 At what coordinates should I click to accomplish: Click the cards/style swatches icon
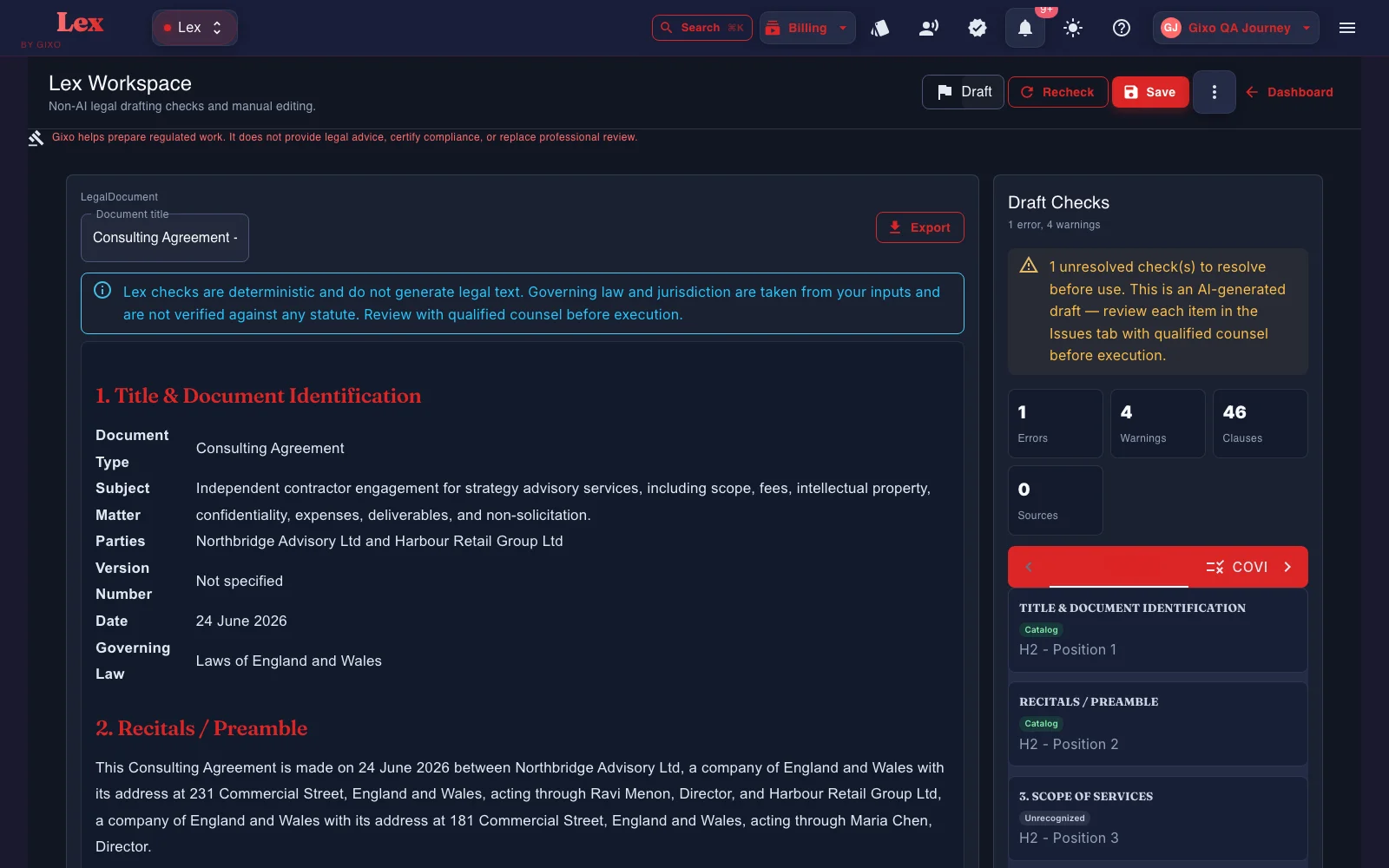880,28
